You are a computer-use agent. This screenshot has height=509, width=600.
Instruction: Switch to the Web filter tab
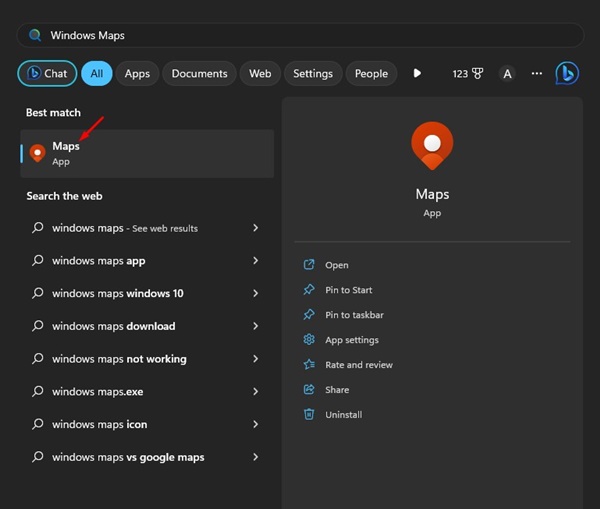click(260, 73)
